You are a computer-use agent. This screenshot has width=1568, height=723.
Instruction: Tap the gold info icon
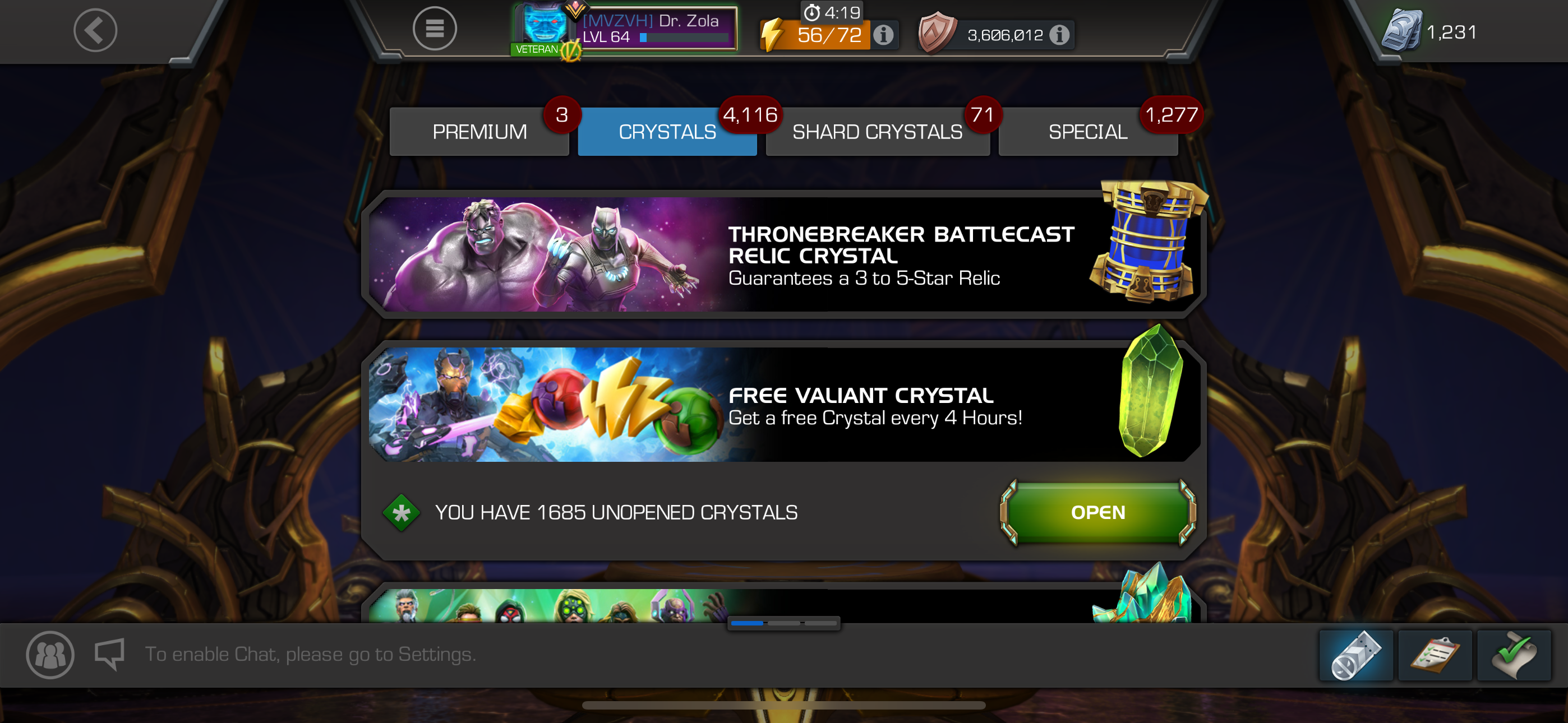(x=1059, y=35)
